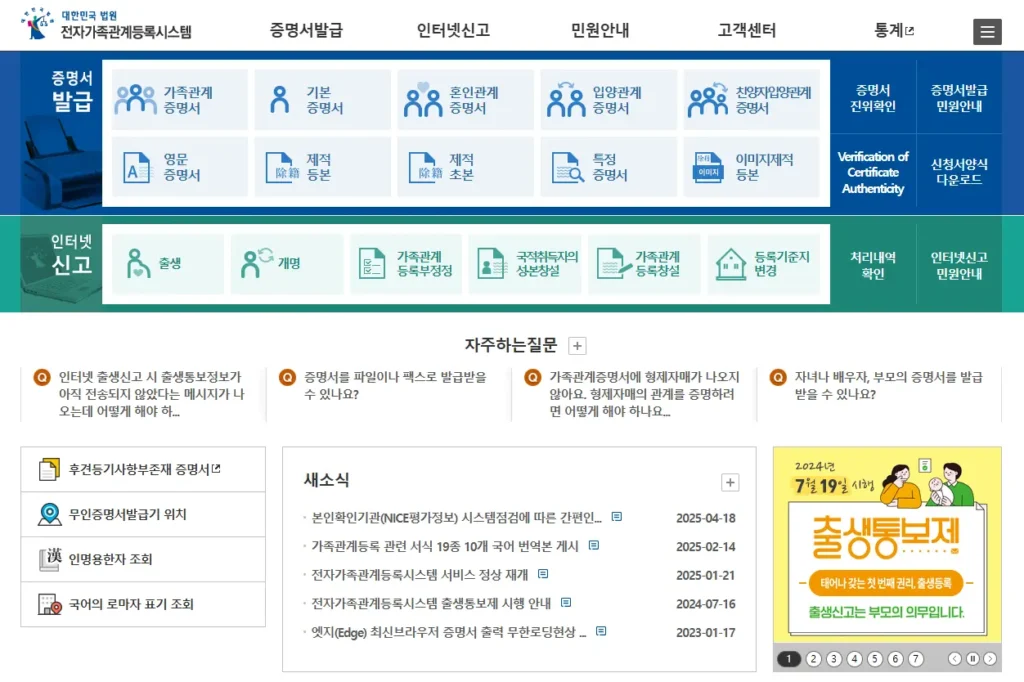This screenshot has width=1024, height=682.
Task: Click the date 2025-04-18
Action: 705,518
